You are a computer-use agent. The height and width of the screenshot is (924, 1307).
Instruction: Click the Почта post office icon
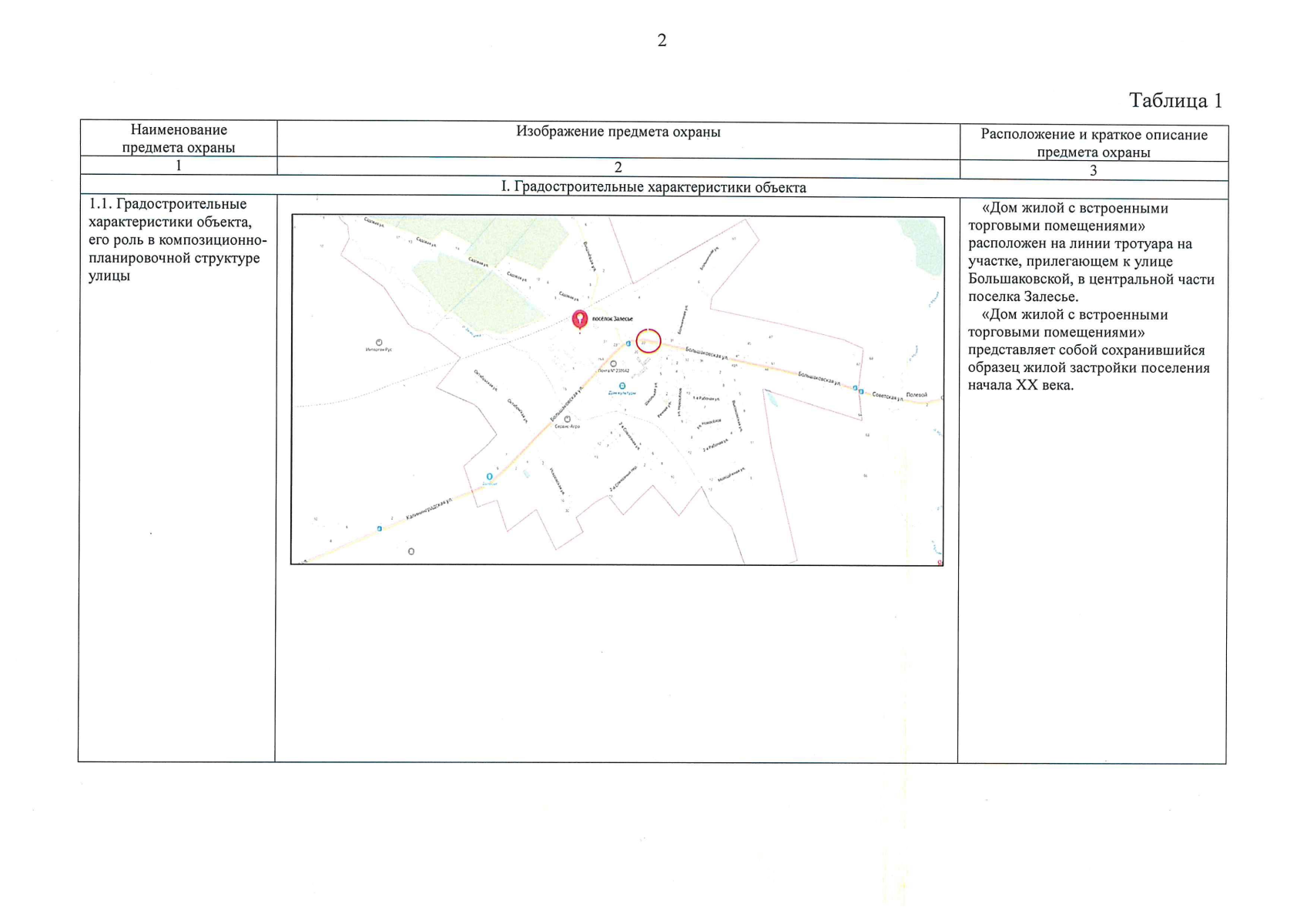[613, 363]
